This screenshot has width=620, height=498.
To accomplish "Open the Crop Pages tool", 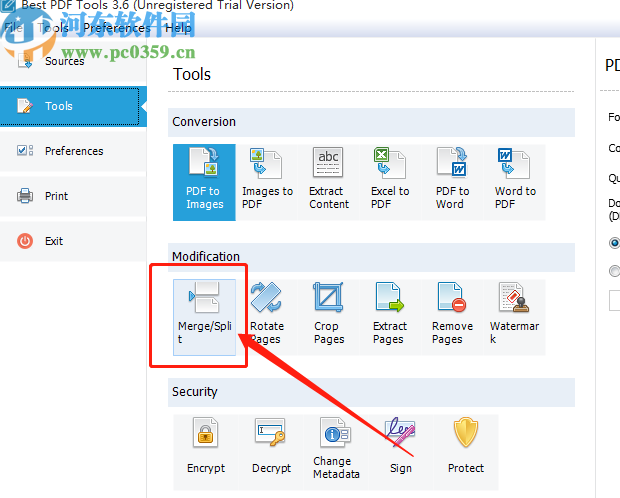I will 329,317.
